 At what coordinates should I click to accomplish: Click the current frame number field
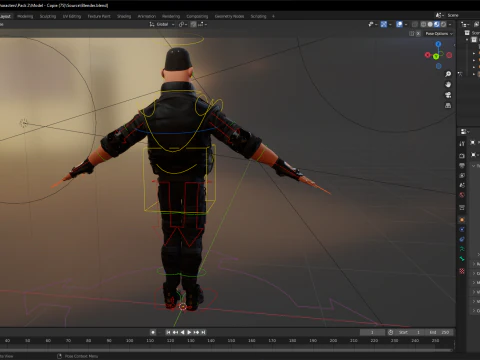click(x=372, y=332)
